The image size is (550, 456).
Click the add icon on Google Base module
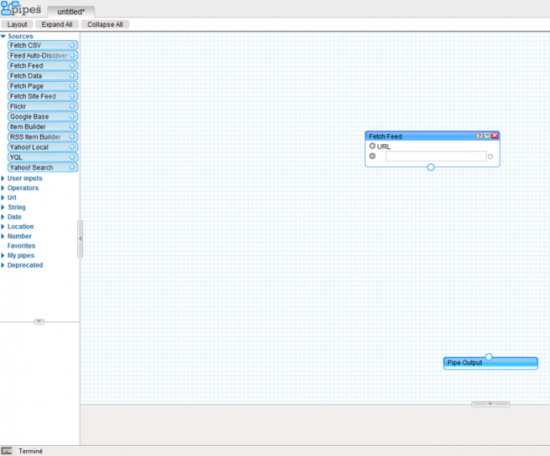point(72,116)
